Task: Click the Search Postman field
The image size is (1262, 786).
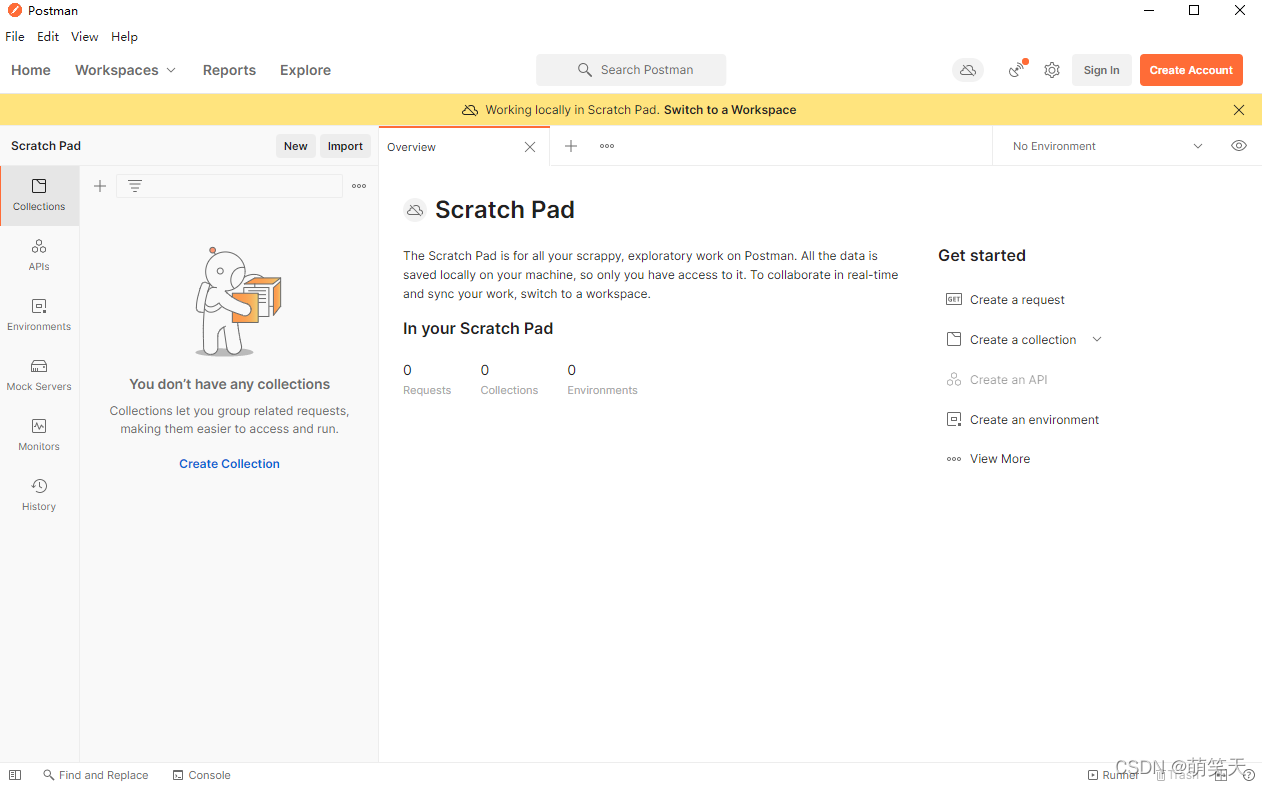Action: point(631,70)
